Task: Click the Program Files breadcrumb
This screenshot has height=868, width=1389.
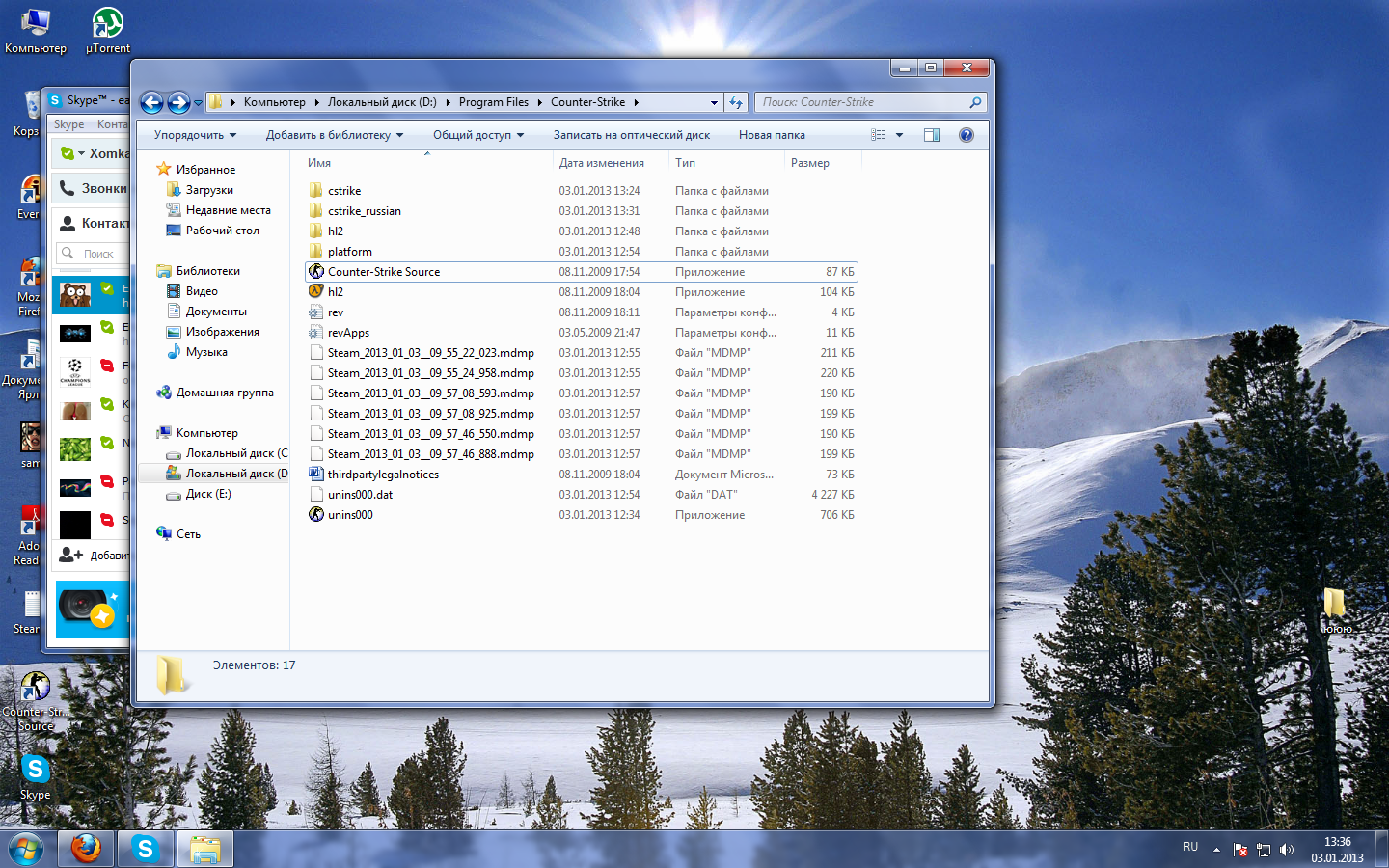Action: pos(494,102)
